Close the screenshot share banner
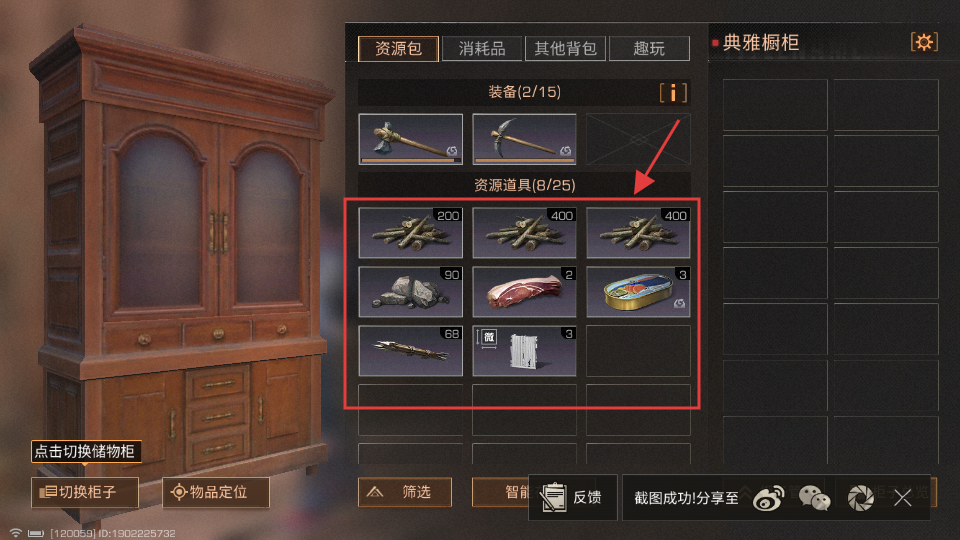The width and height of the screenshot is (960, 540). click(x=902, y=498)
